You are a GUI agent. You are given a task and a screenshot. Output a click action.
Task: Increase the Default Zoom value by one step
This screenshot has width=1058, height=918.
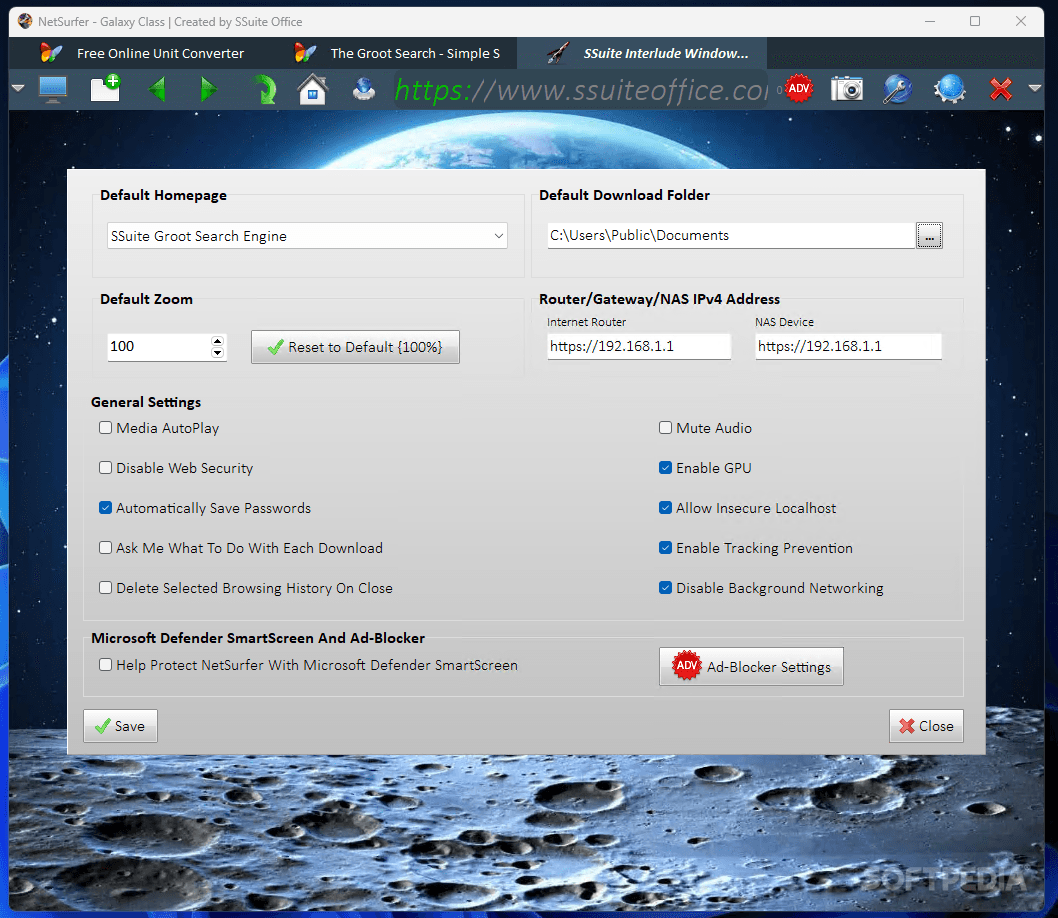click(217, 341)
